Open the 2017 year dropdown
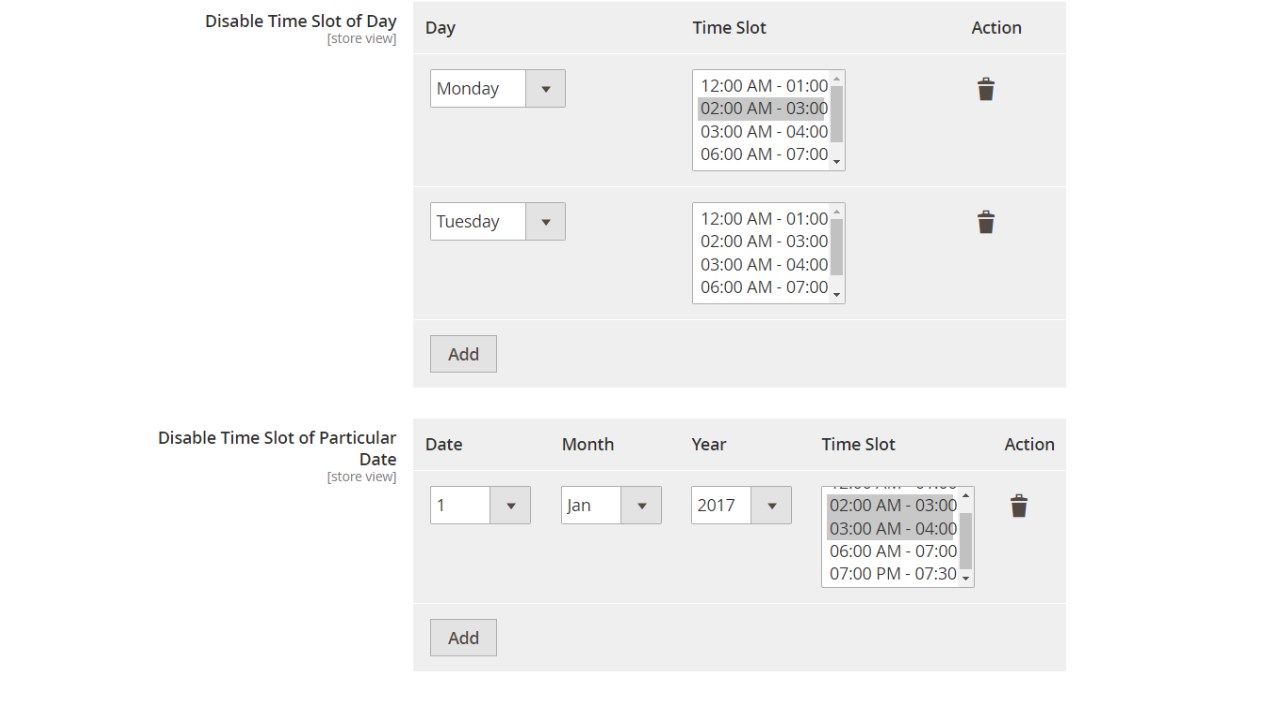 [741, 506]
